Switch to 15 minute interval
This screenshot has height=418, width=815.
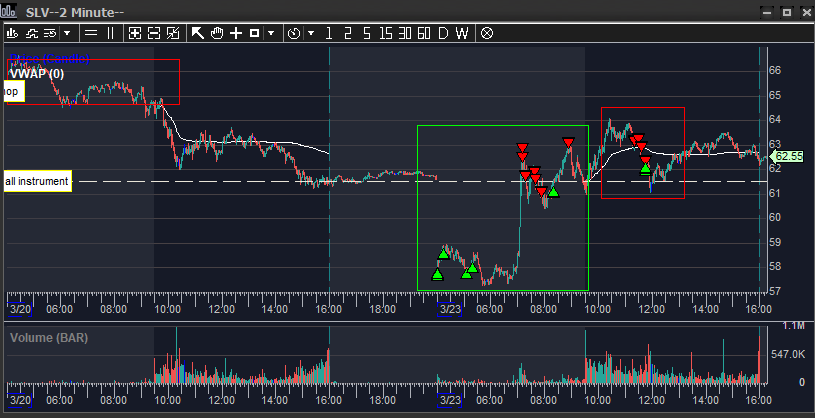coord(386,33)
